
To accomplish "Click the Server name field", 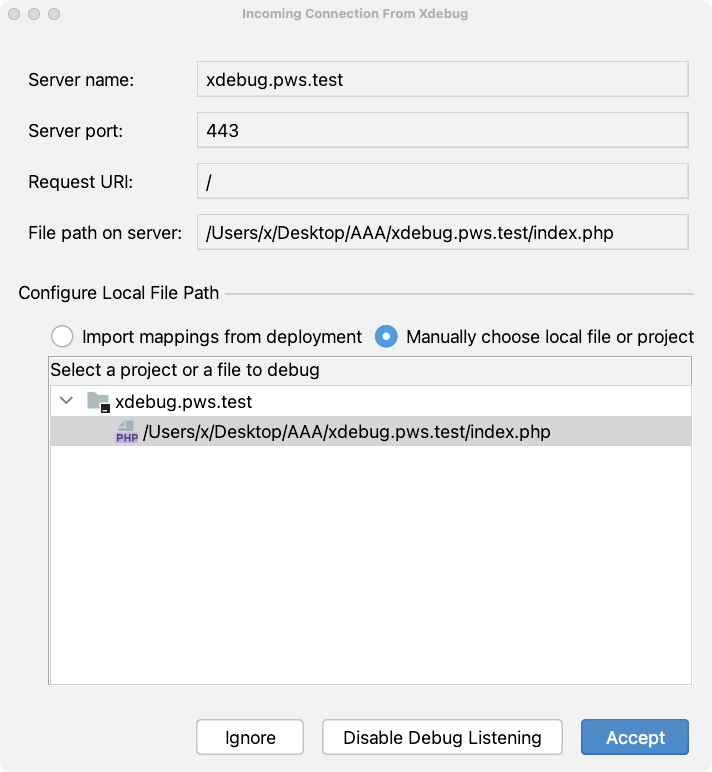I will (443, 79).
